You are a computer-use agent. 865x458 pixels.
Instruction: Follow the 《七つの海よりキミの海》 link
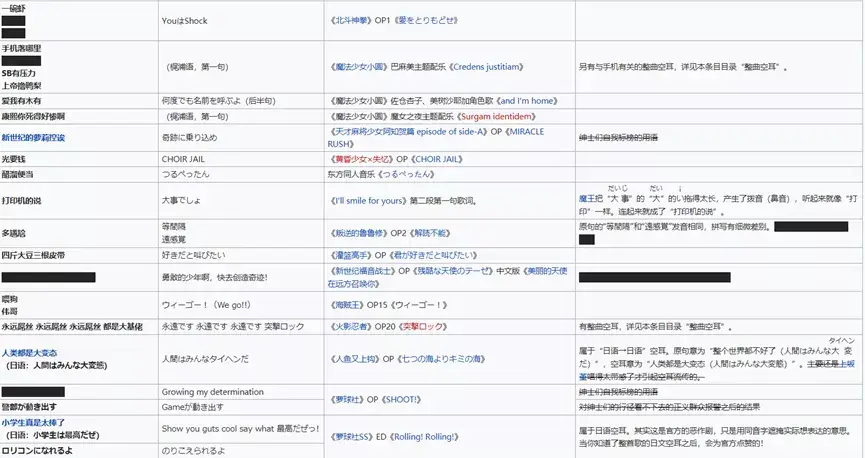[x=441, y=359]
